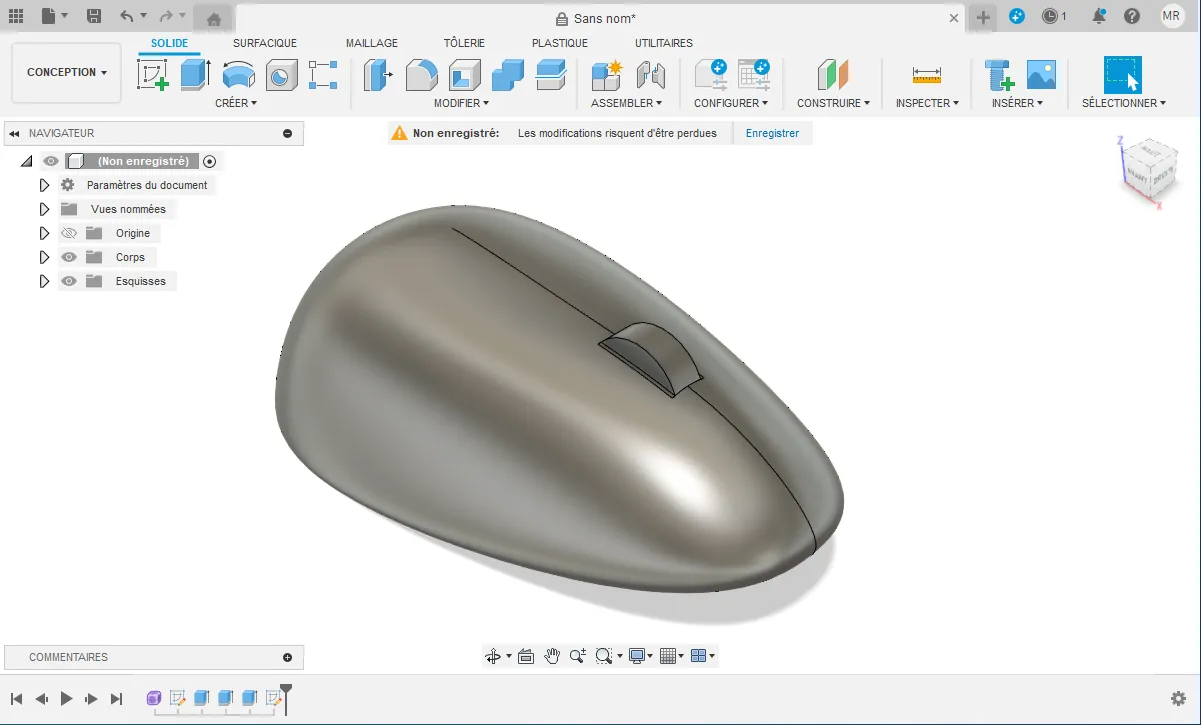Viewport: 1201px width, 725px height.
Task: Click the Enregistrer link in warning banner
Action: (x=772, y=133)
